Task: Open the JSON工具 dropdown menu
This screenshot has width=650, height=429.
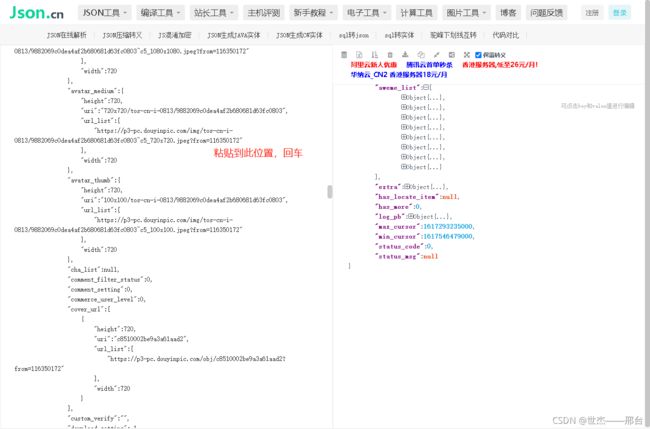Action: point(104,13)
